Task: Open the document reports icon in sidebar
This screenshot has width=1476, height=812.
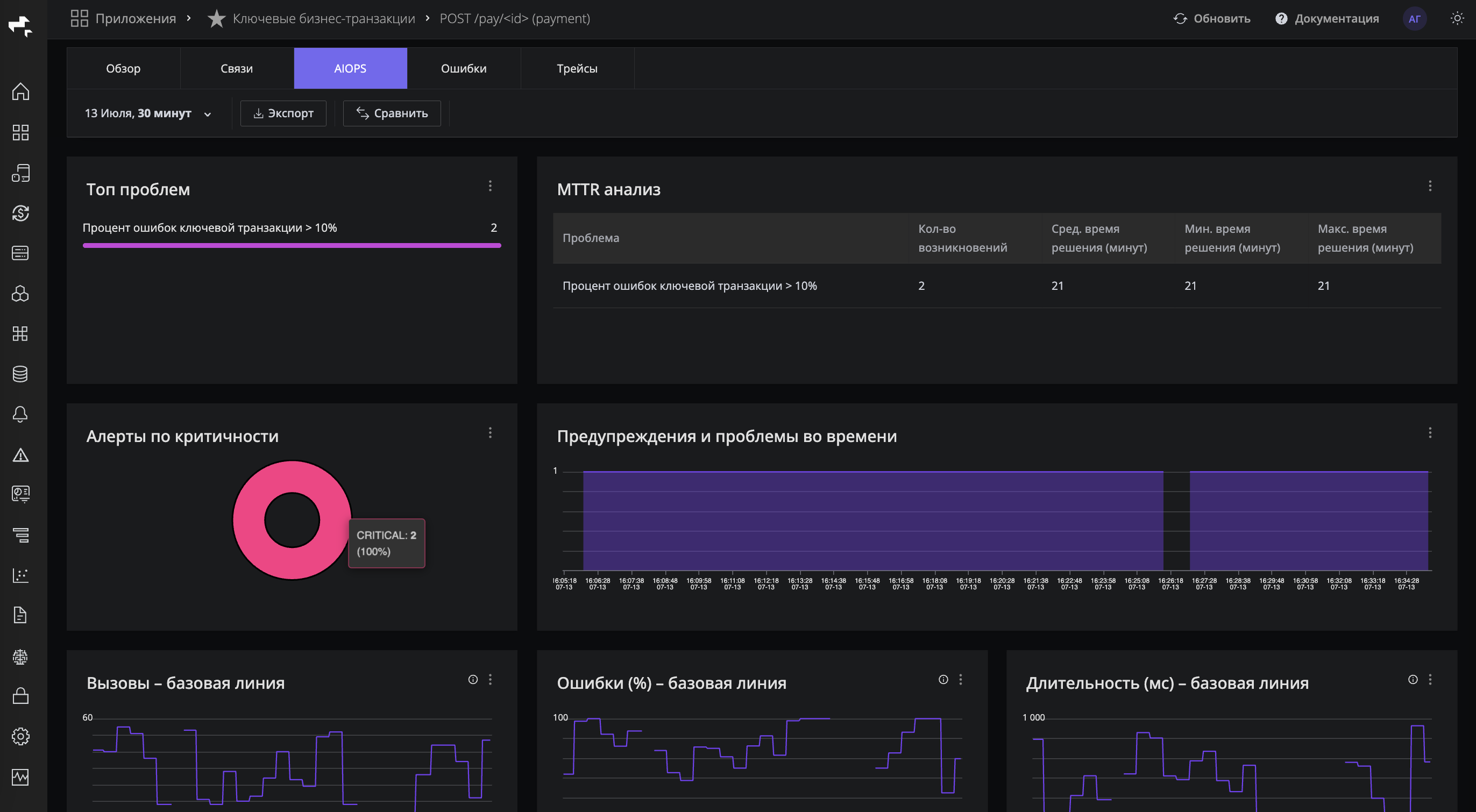Action: (x=20, y=616)
